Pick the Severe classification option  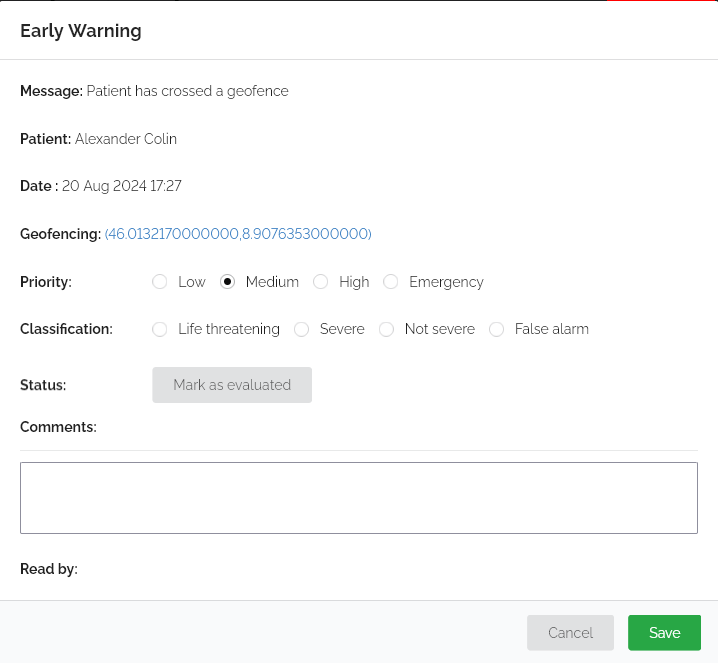[301, 329]
